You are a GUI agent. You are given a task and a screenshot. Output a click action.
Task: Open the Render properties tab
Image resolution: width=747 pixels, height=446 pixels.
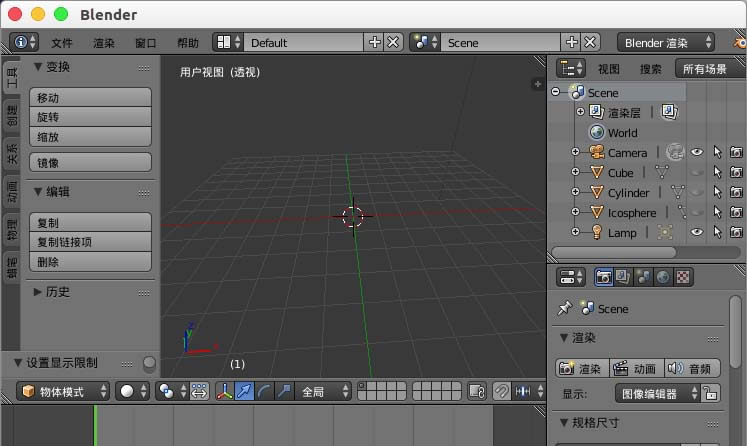pos(604,277)
